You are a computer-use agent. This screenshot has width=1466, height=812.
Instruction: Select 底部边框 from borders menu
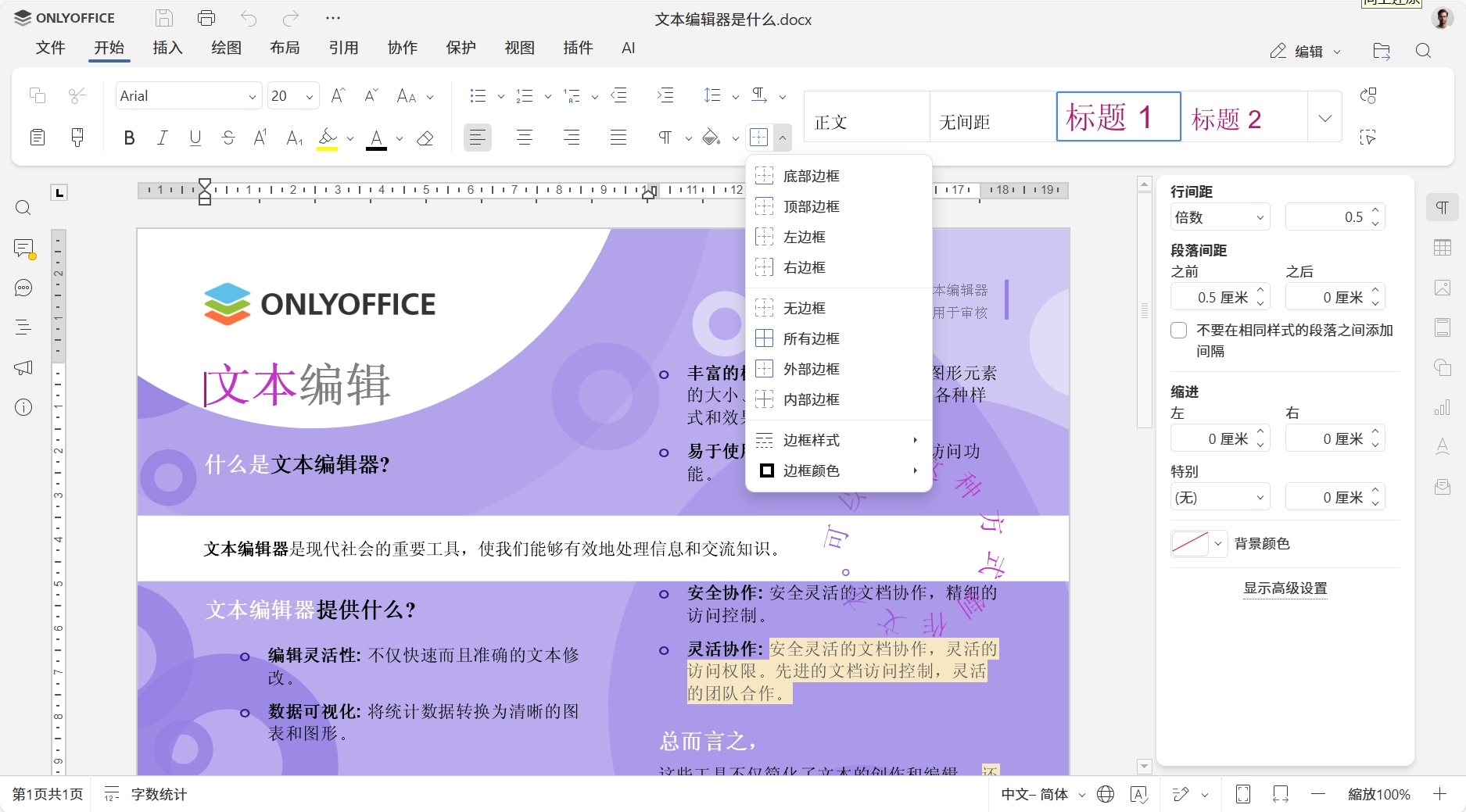pos(839,176)
